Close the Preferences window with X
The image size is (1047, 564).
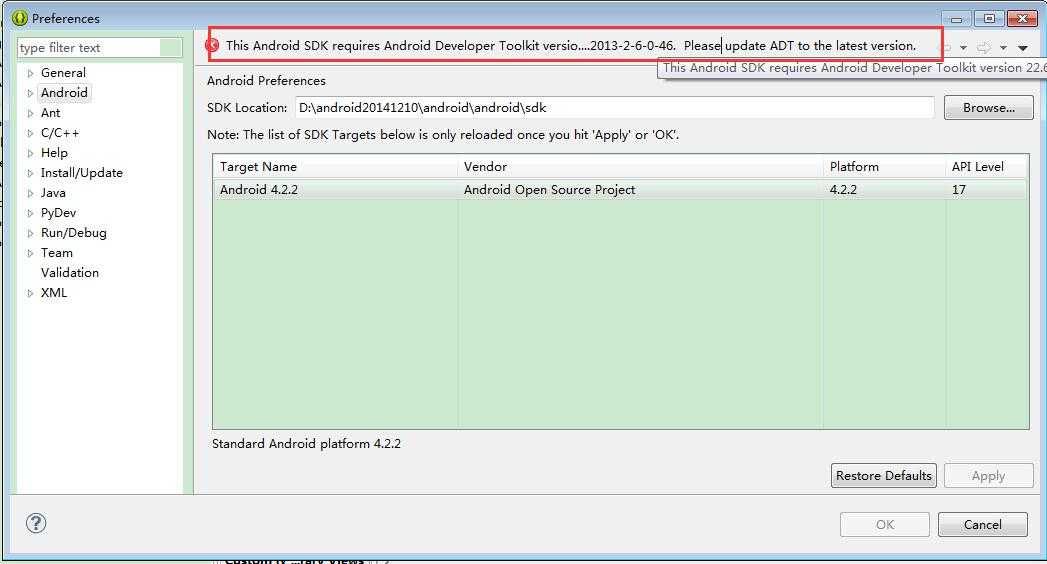(1022, 19)
